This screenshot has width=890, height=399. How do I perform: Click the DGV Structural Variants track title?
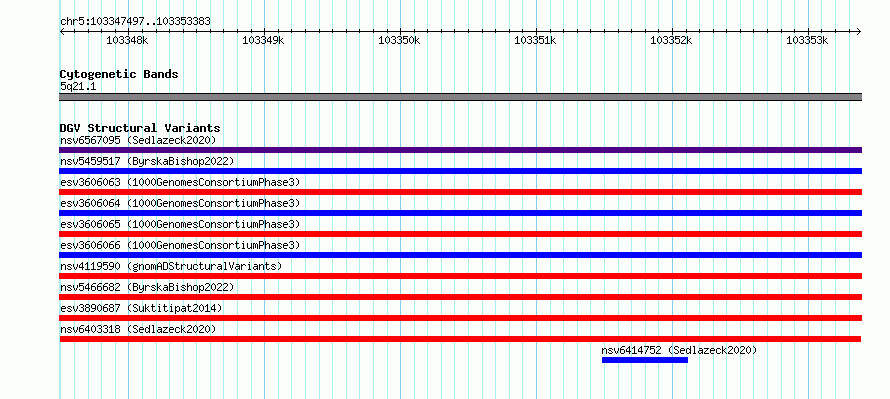tap(140, 128)
